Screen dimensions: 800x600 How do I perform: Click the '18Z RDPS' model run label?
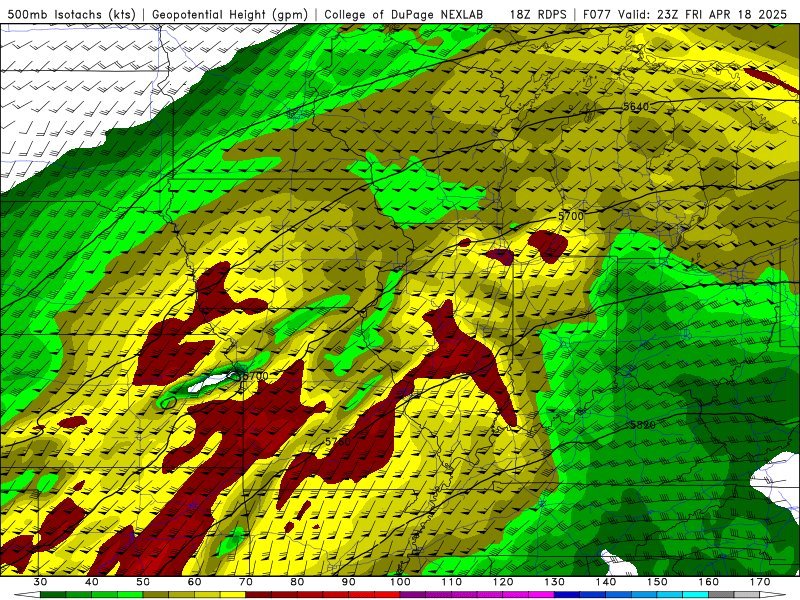pyautogui.click(x=538, y=14)
